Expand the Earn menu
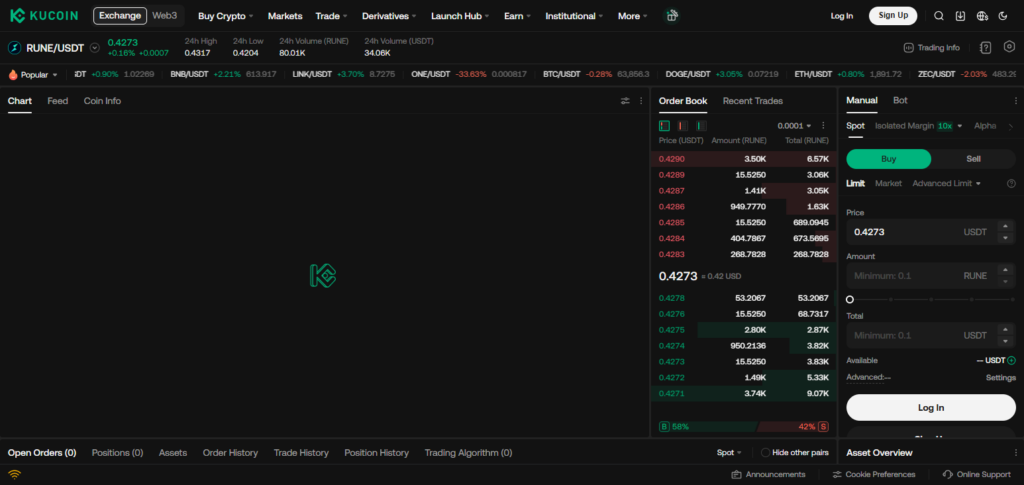Screen dimensions: 1024x485 (517, 16)
